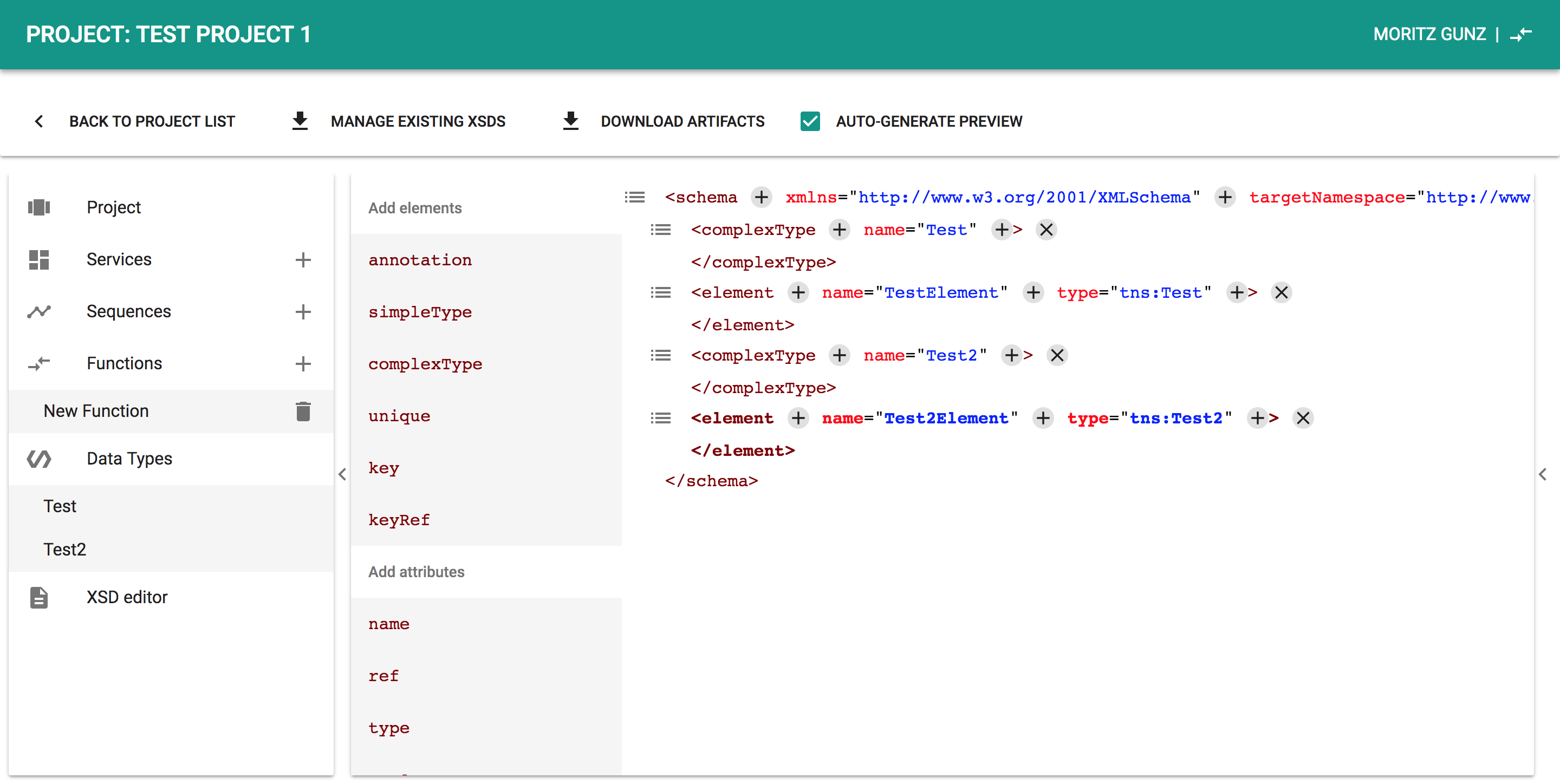
Task: Click list handle of Test2Element row
Action: coord(660,419)
